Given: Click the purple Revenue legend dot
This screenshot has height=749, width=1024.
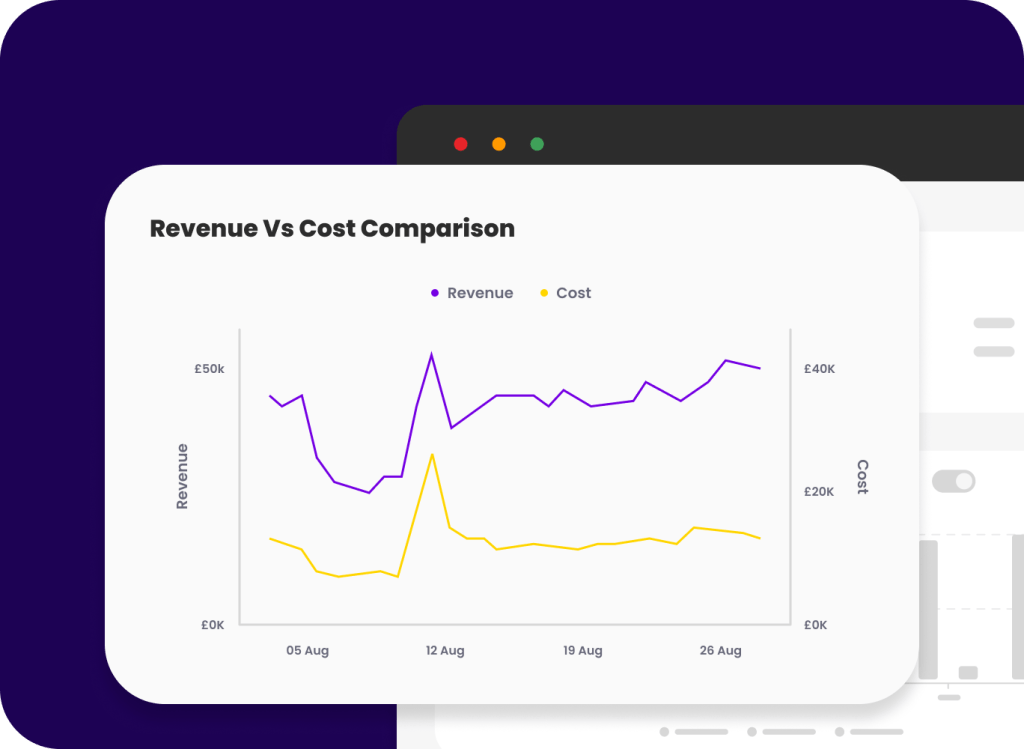Looking at the screenshot, I should pyautogui.click(x=435, y=293).
